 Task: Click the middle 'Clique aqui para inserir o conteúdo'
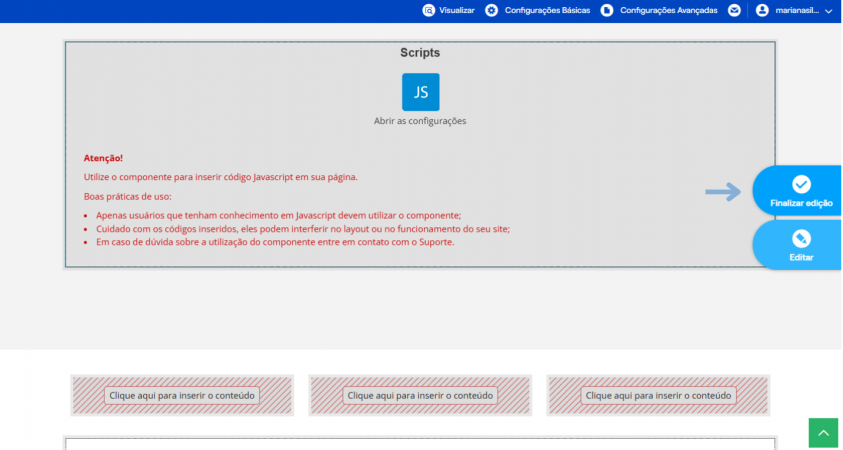420,396
